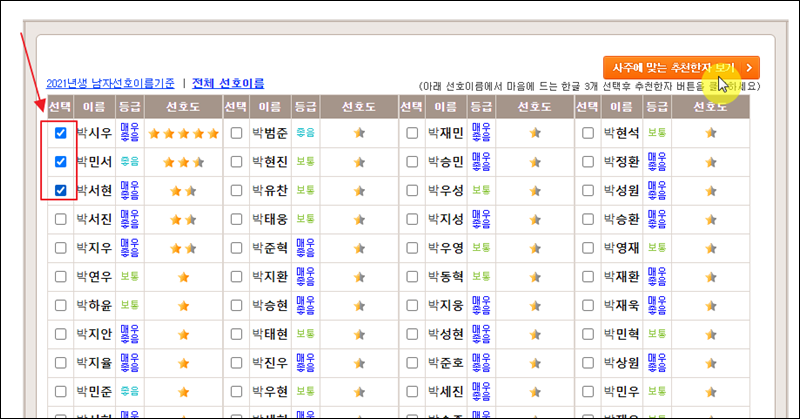Check the 박승민 checkbox
The width and height of the screenshot is (800, 419).
click(x=412, y=162)
